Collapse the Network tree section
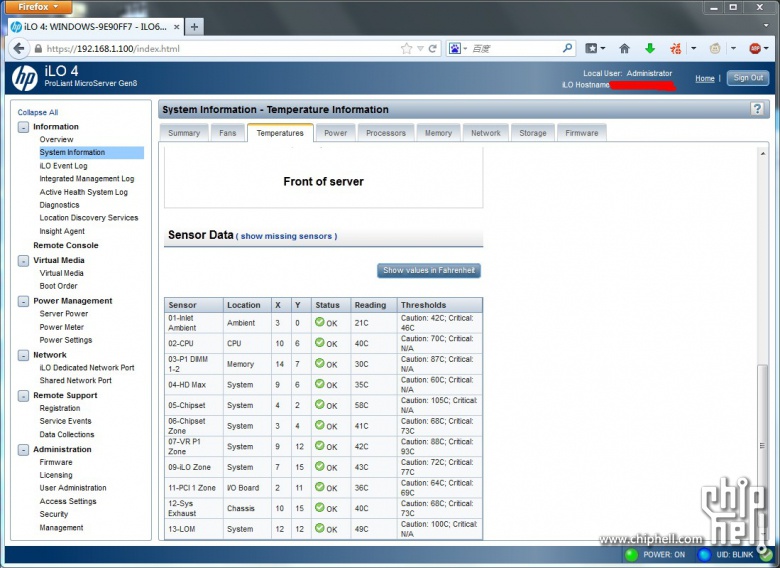The image size is (780, 568). pyautogui.click(x=23, y=355)
